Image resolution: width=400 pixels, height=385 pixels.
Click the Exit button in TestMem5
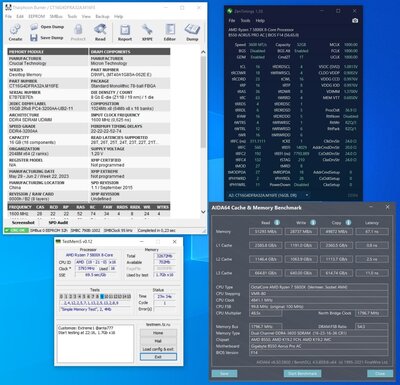(x=158, y=357)
